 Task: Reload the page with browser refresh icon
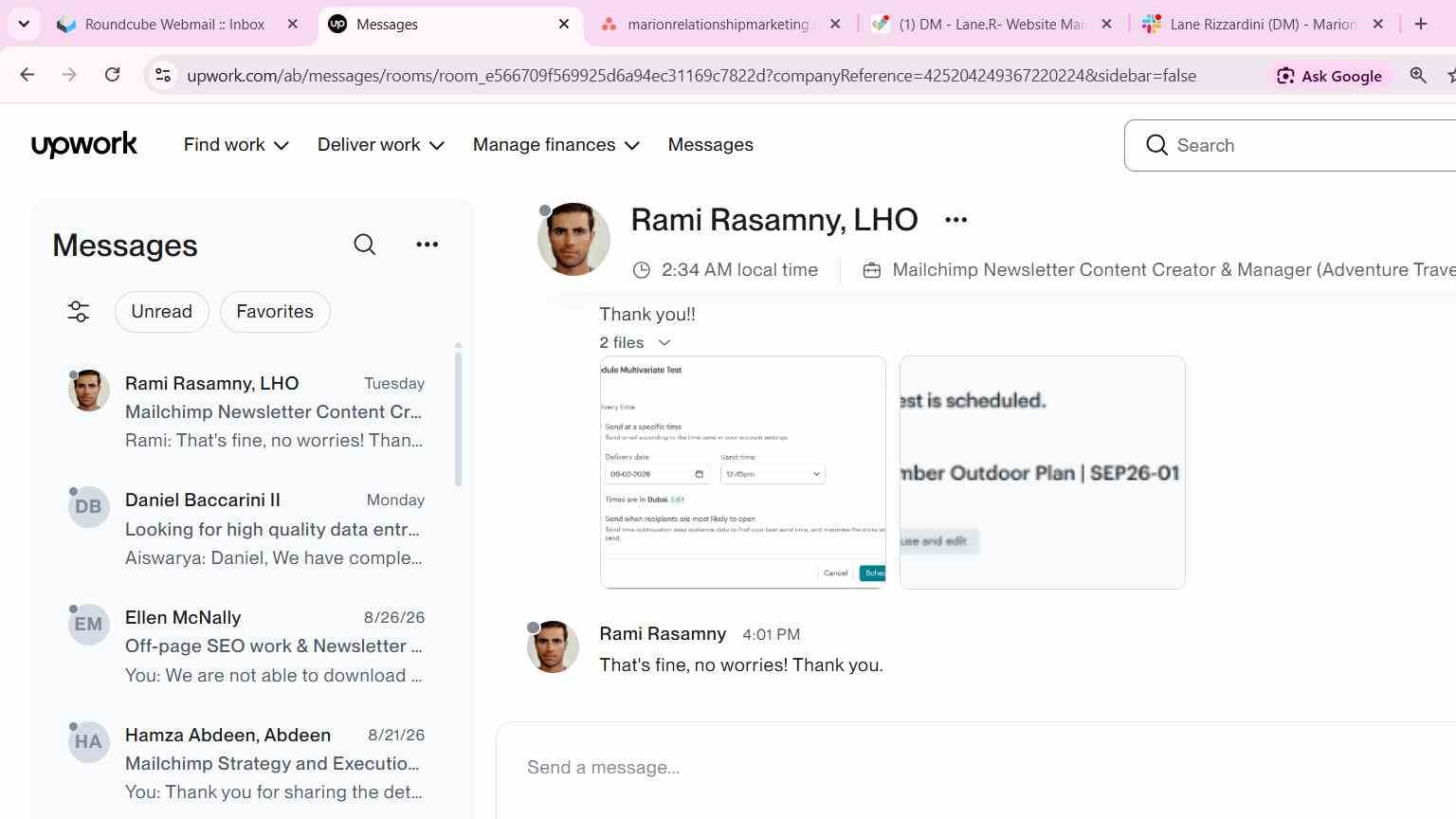tap(112, 75)
